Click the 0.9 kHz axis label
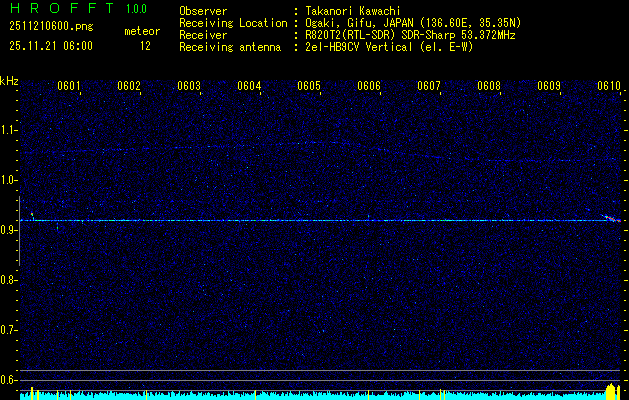Screen dimensions: 629x400 (8, 230)
